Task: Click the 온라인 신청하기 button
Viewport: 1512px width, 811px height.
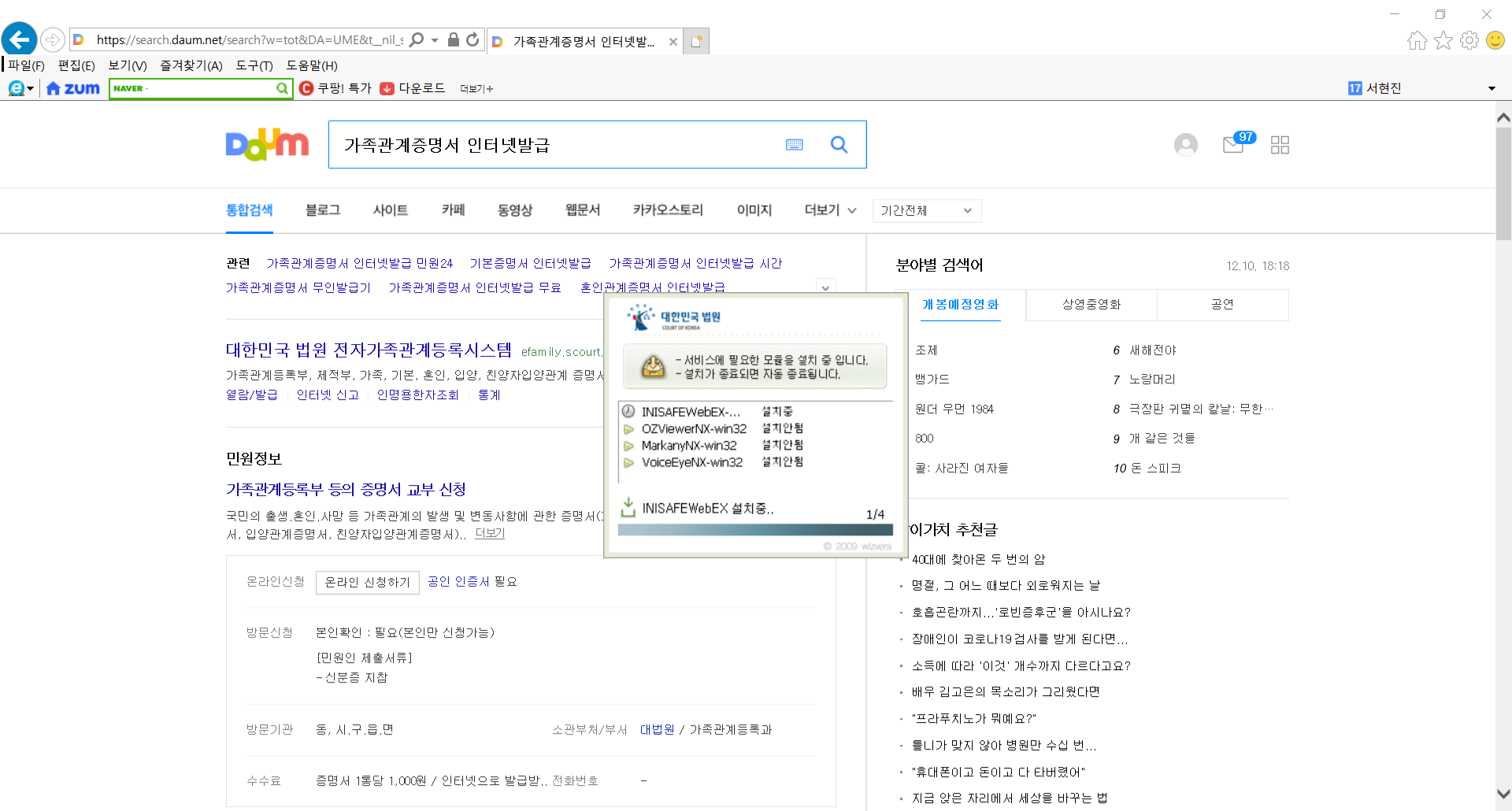Action: (x=368, y=582)
